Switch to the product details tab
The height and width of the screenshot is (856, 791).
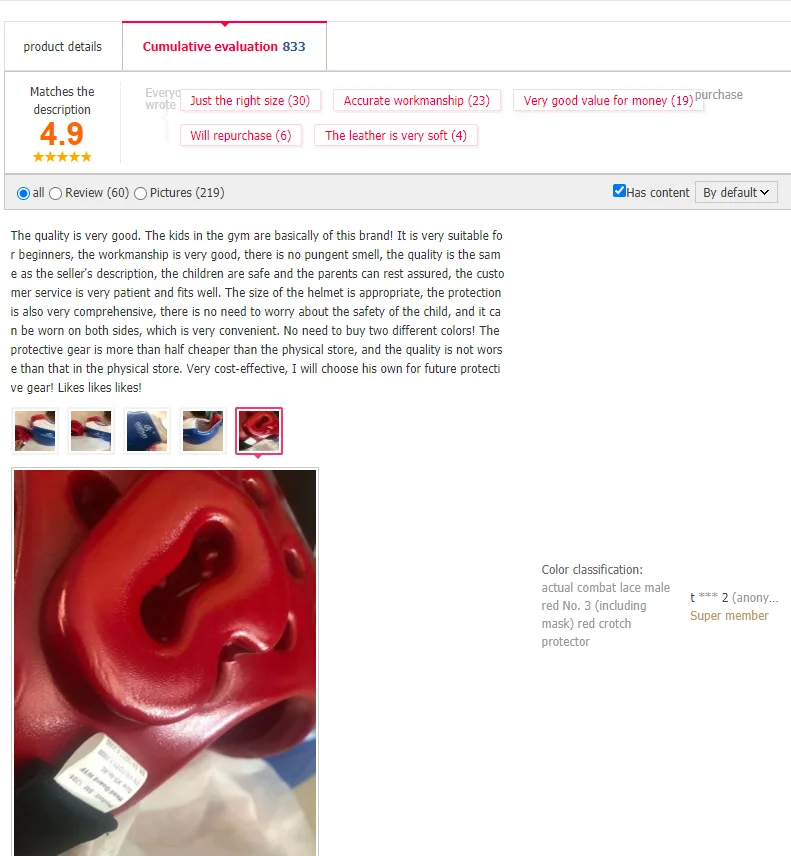click(63, 46)
